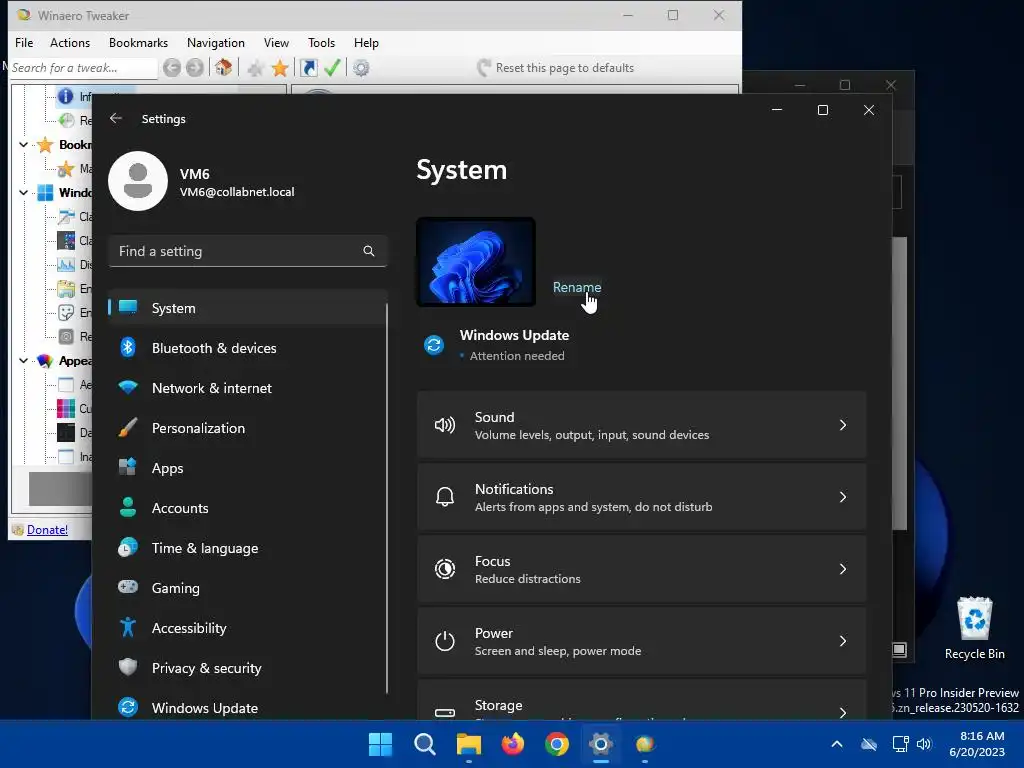Open the Tools menu in Winaero Tweaker
This screenshot has width=1024, height=768.
click(321, 42)
